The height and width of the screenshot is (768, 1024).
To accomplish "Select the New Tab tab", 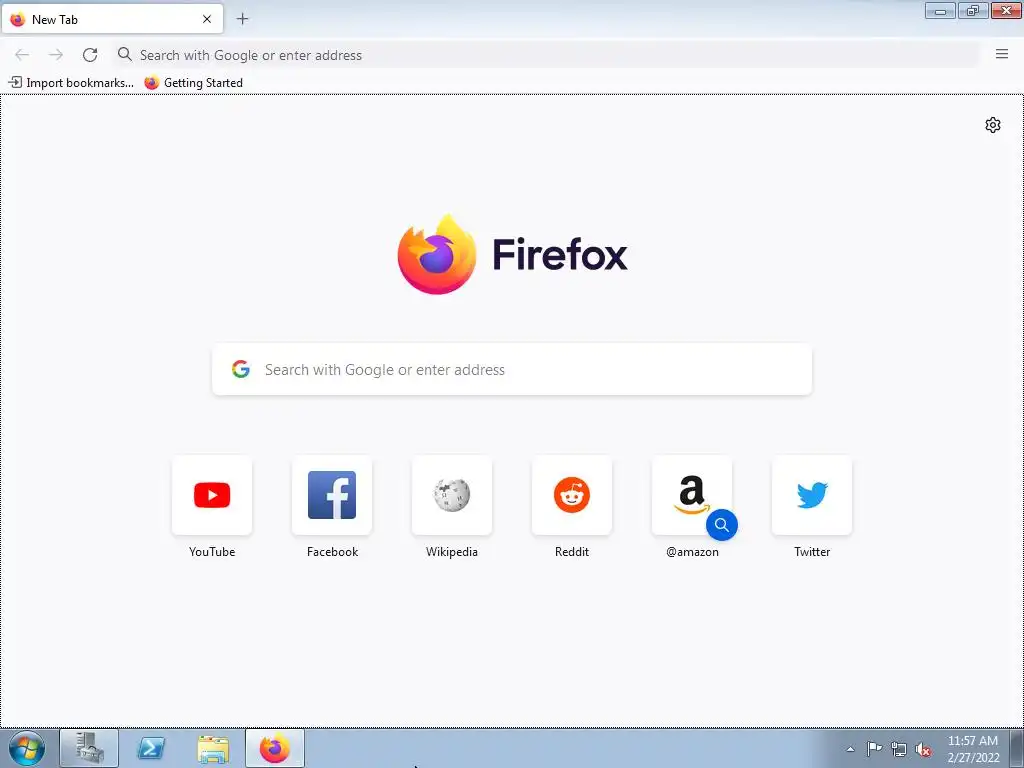I will (112, 19).
